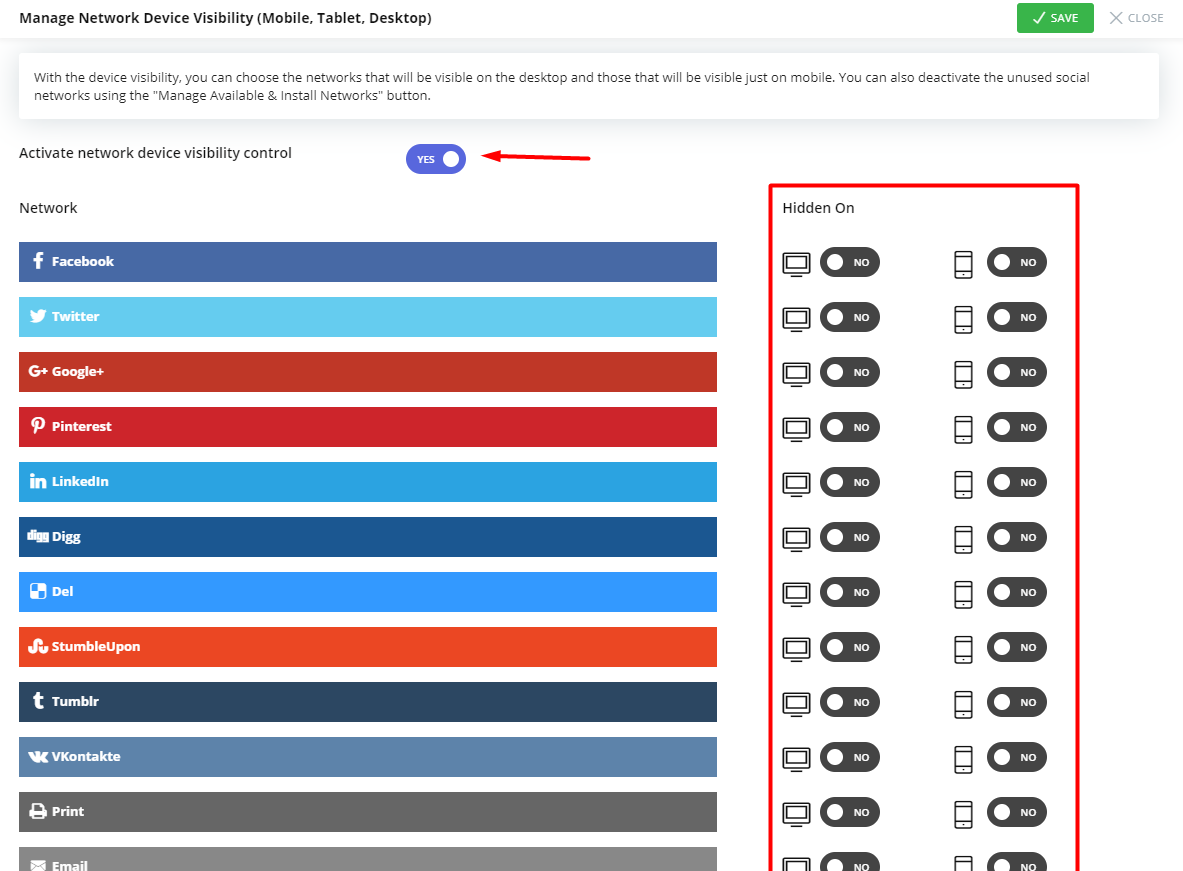The width and height of the screenshot is (1183, 871).
Task: Click the VKontakte logo icon
Action: (38, 757)
